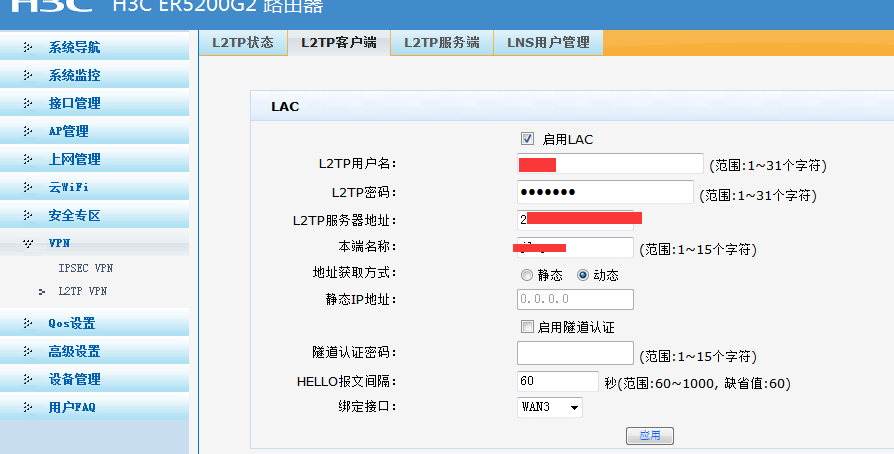Focus the 隧道认证密码 input field
Viewport: 894px width, 454px height.
click(575, 353)
